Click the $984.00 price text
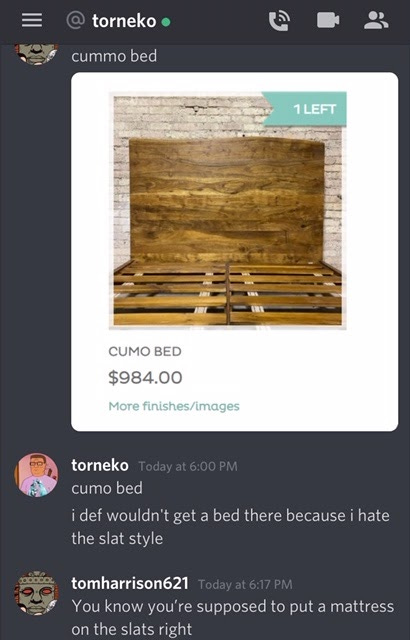Image resolution: width=410 pixels, height=640 pixels. click(x=145, y=378)
